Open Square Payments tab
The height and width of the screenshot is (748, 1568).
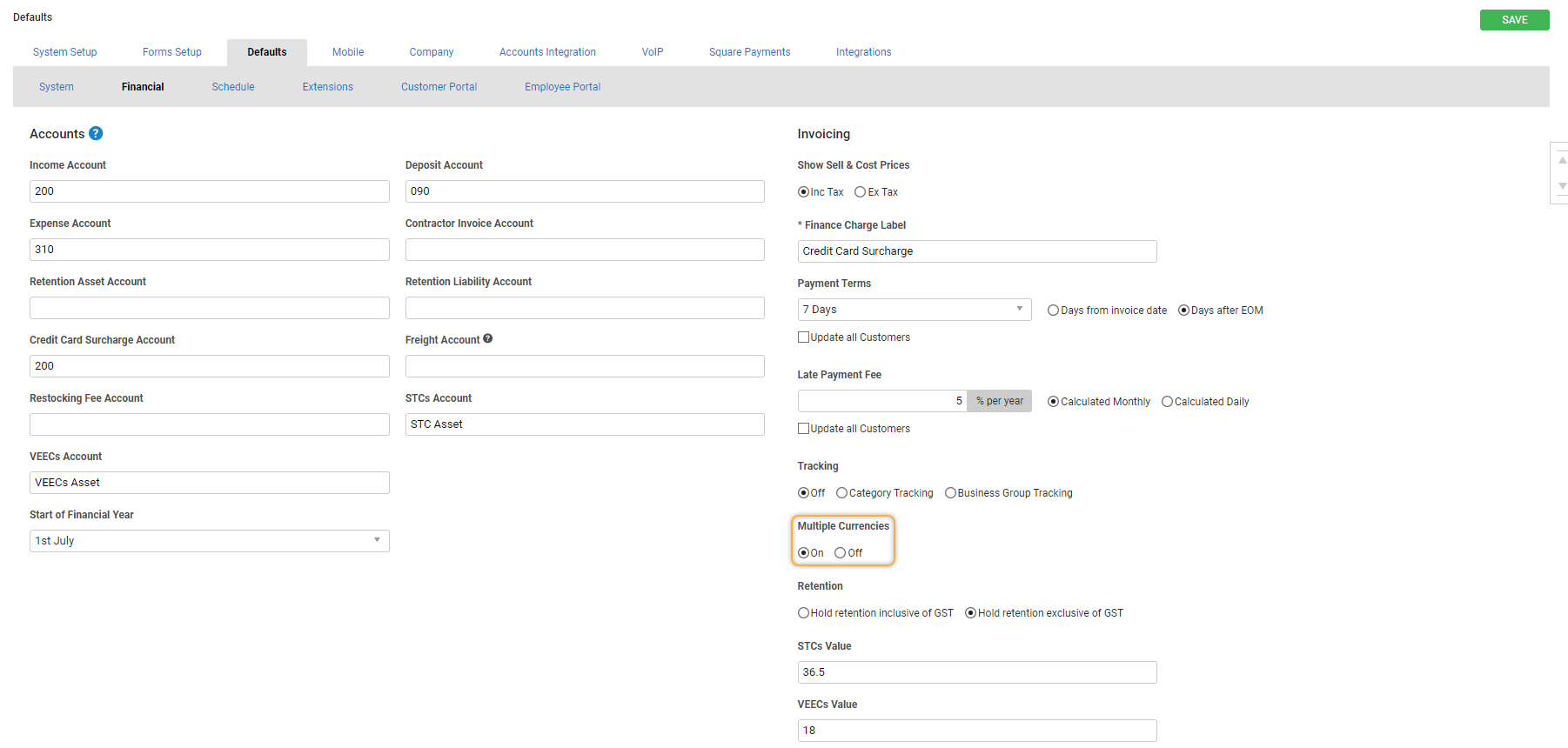click(749, 52)
